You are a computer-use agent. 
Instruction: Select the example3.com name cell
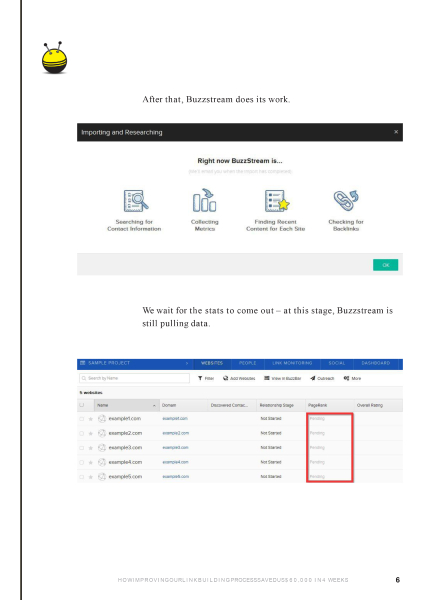125,448
